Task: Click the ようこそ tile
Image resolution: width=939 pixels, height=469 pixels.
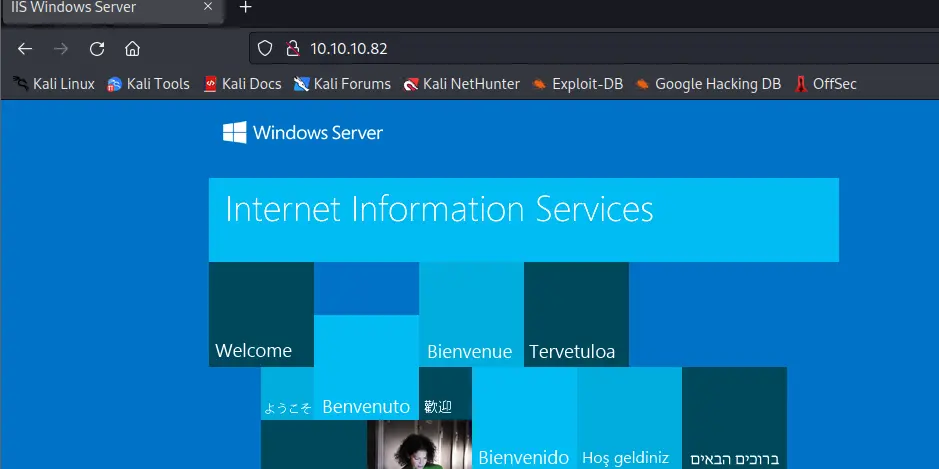Action: click(287, 394)
